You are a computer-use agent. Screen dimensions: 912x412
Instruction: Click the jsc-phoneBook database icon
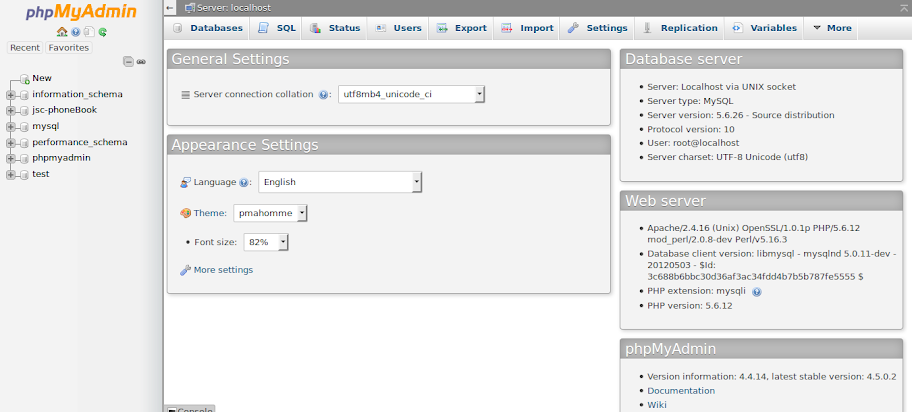tap(24, 111)
